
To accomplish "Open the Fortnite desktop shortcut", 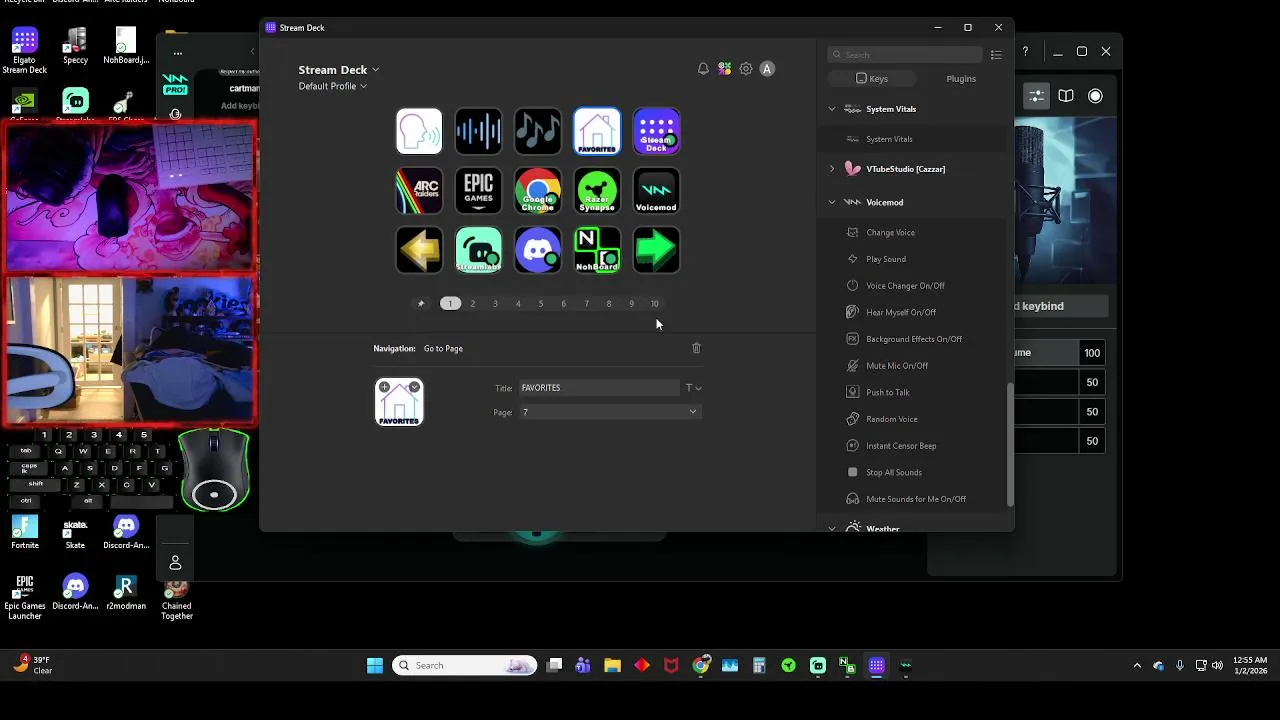I will pyautogui.click(x=25, y=532).
